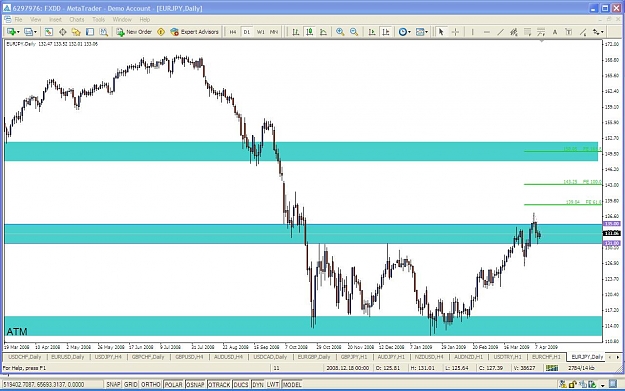Image resolution: width=625 pixels, height=391 pixels.
Task: Open the Profiles toolbar icon
Action: click(28, 32)
